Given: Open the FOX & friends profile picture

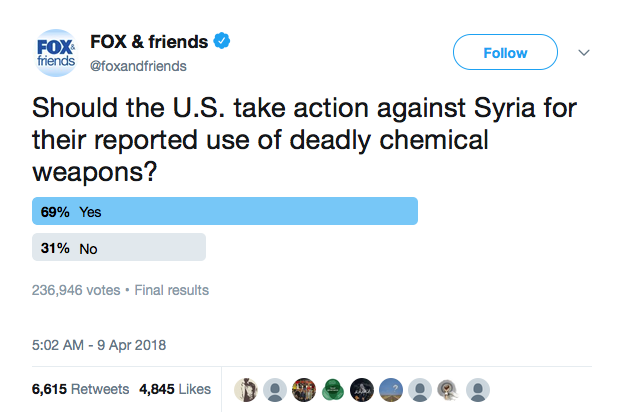Looking at the screenshot, I should coord(56,53).
